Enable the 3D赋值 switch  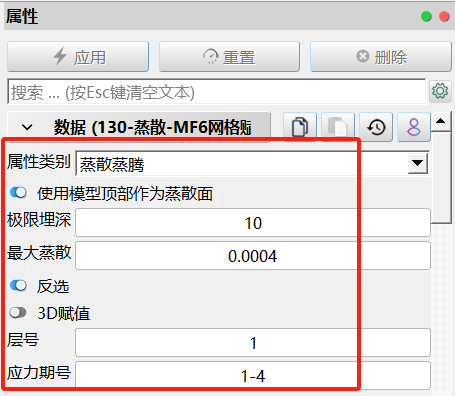[x=18, y=313]
